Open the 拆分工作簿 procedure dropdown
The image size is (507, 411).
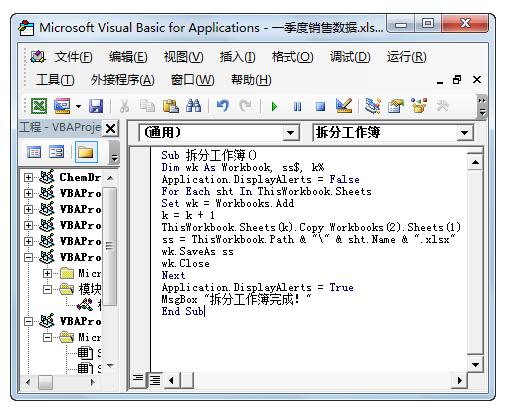coord(464,133)
